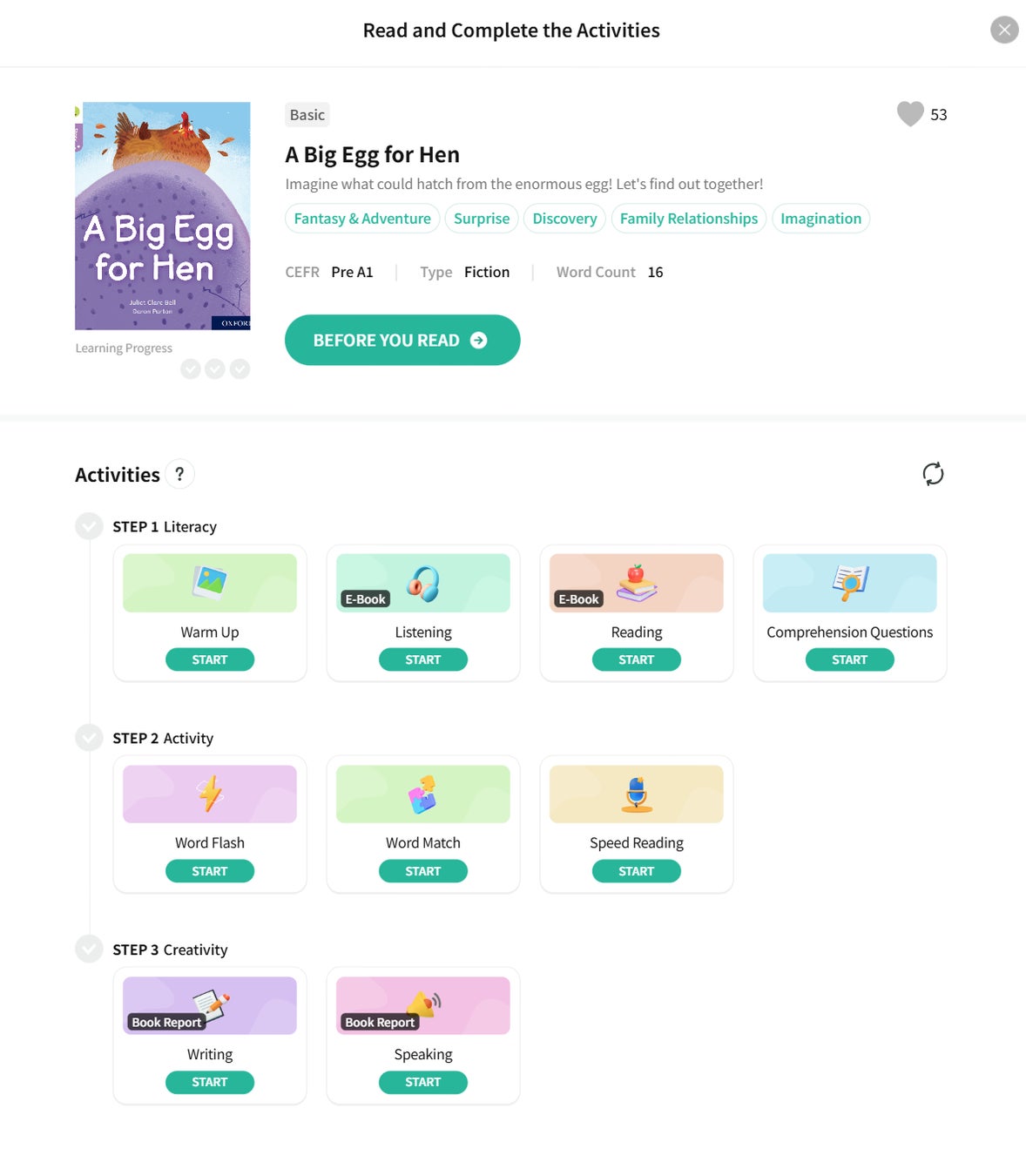This screenshot has width=1026, height=1176.
Task: Click the Word Match puzzle icon
Action: click(x=423, y=794)
